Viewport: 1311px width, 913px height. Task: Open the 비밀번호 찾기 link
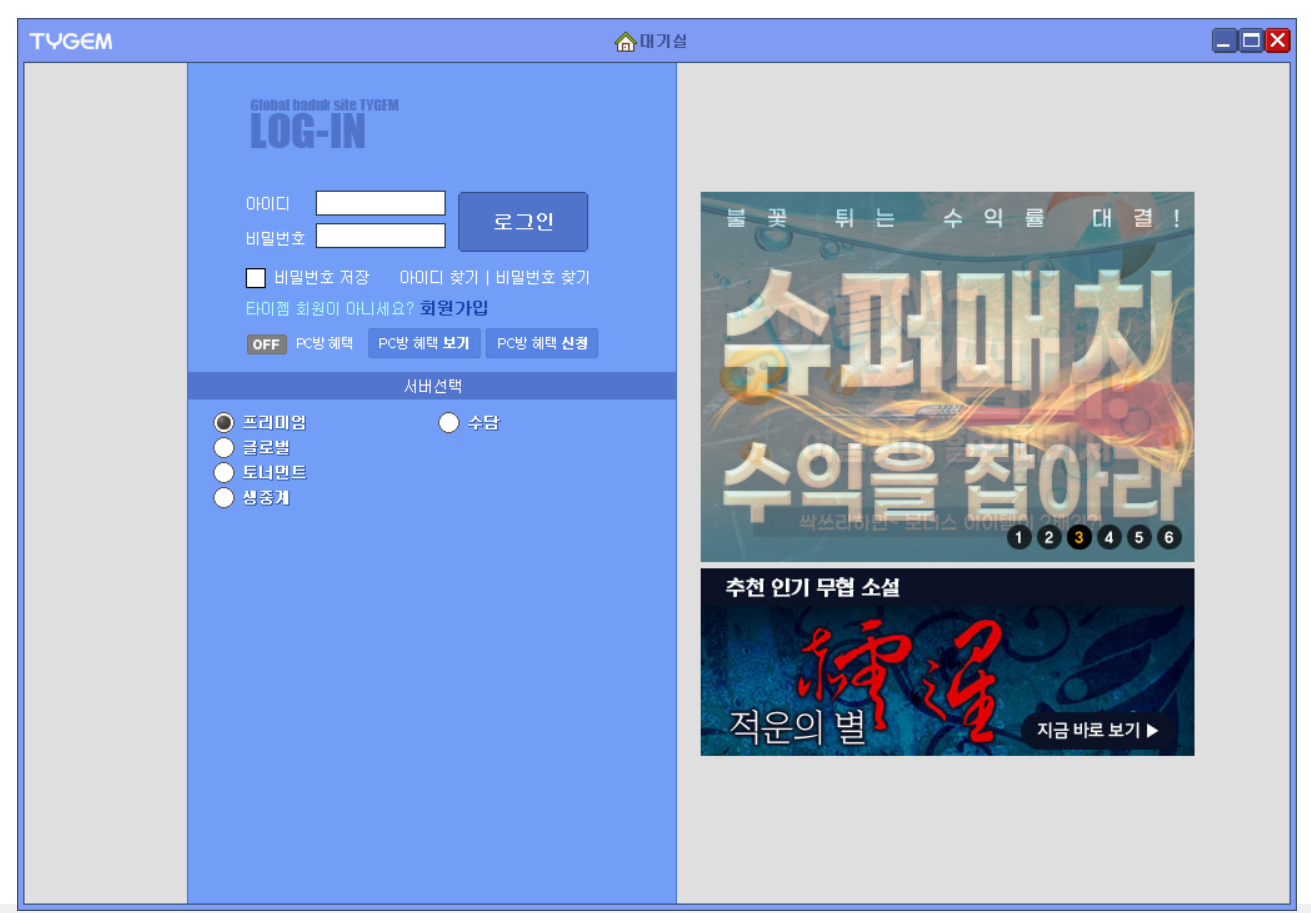pyautogui.click(x=543, y=278)
